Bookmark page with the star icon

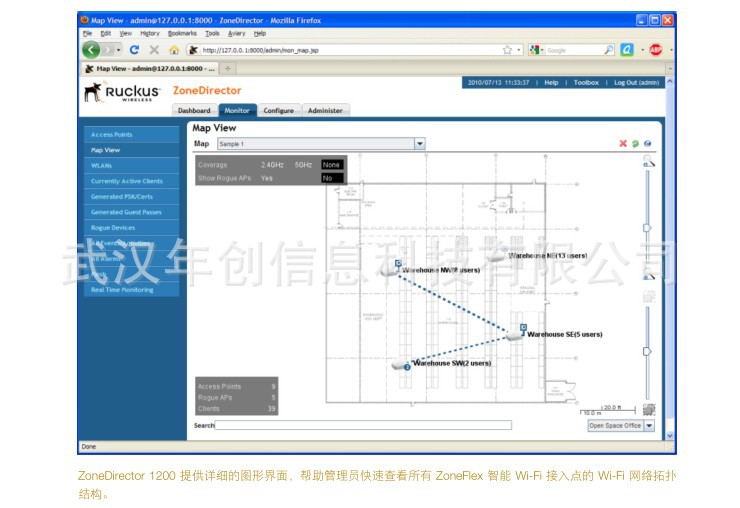click(x=507, y=50)
